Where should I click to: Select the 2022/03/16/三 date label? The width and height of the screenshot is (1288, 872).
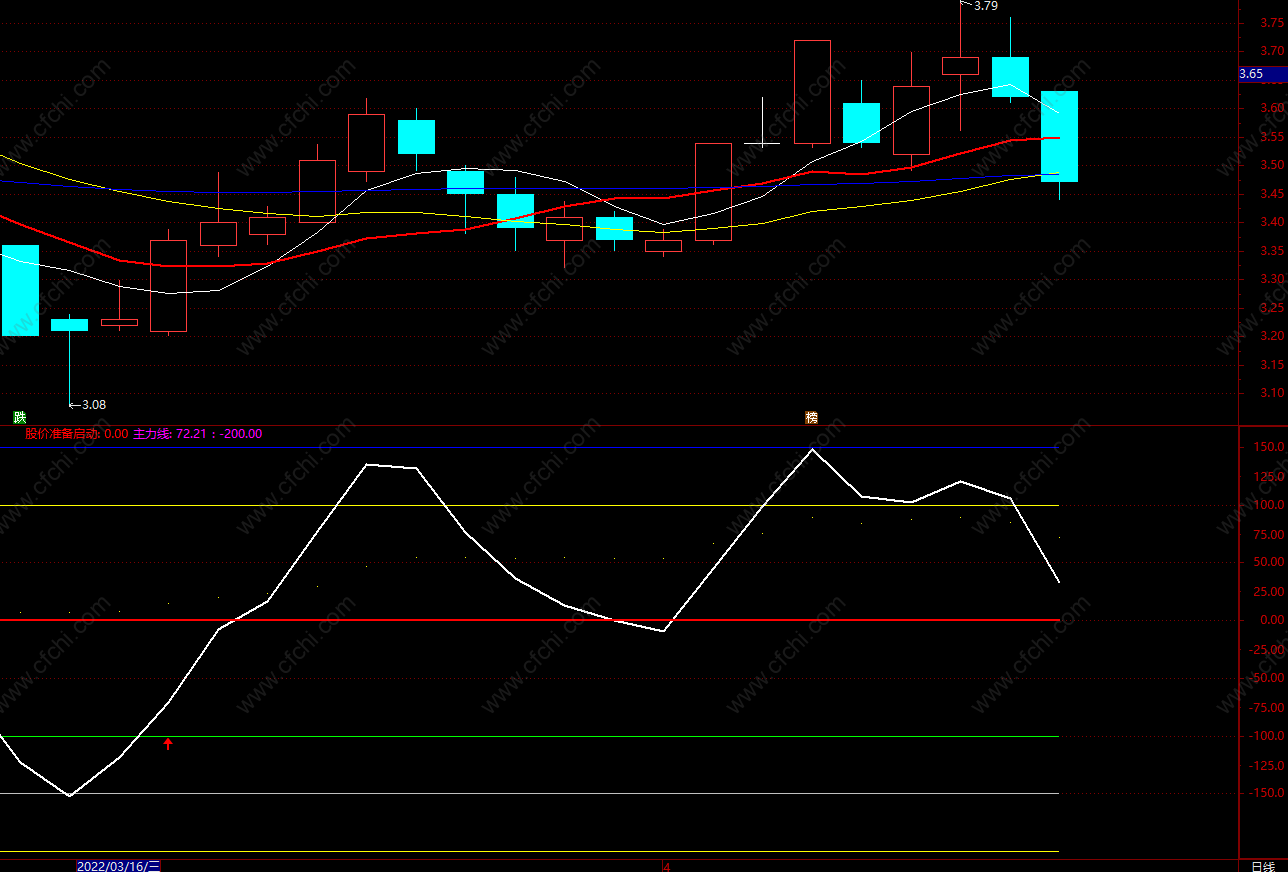point(118,866)
